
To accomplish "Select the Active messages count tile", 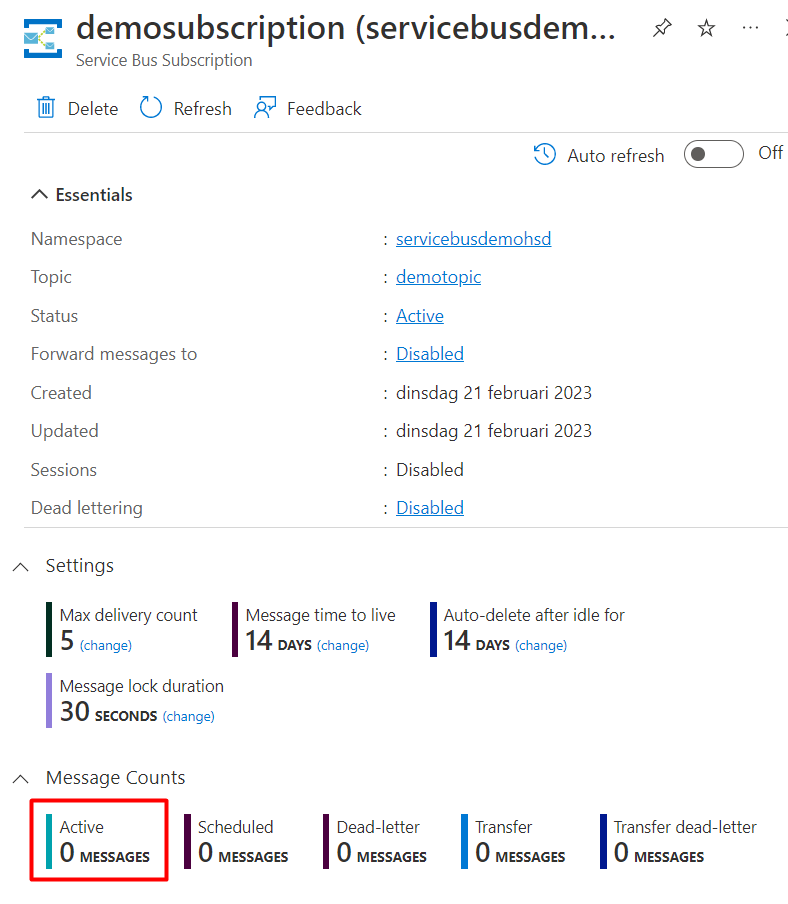I will (x=99, y=841).
